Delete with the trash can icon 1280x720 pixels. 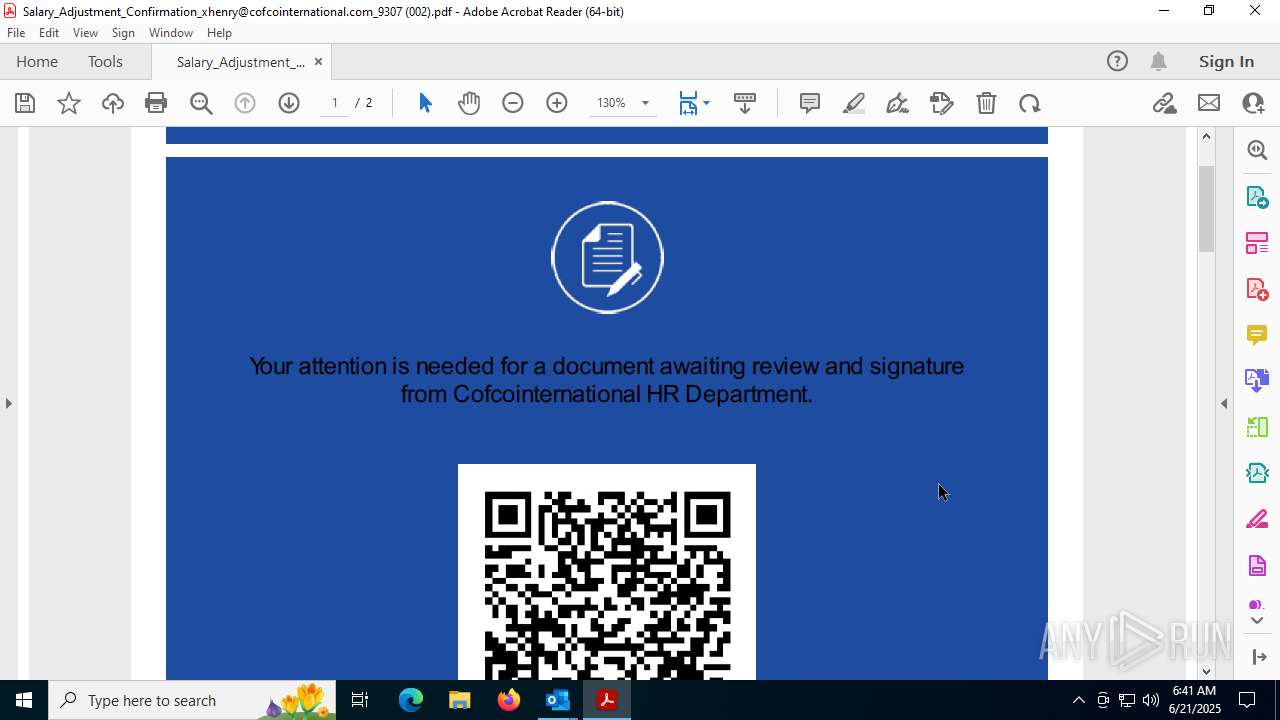(986, 103)
